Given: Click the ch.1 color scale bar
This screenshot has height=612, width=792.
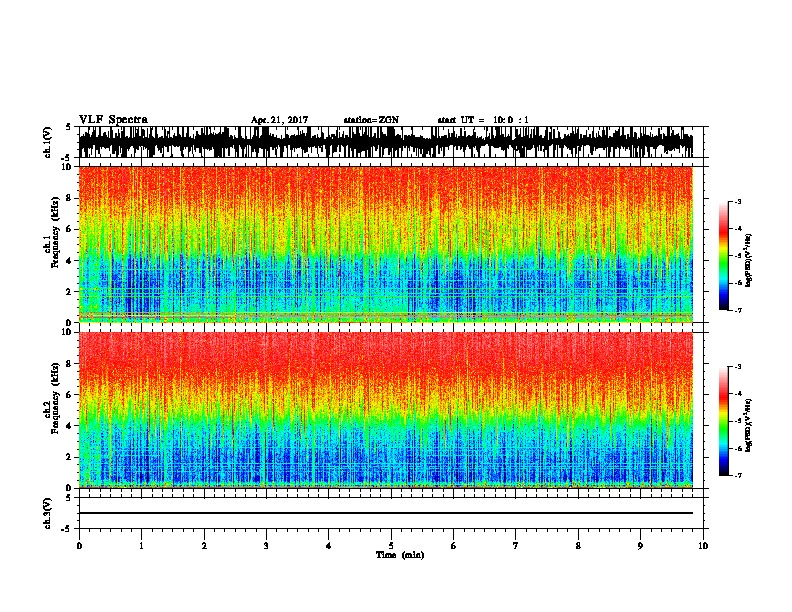Looking at the screenshot, I should tap(724, 256).
